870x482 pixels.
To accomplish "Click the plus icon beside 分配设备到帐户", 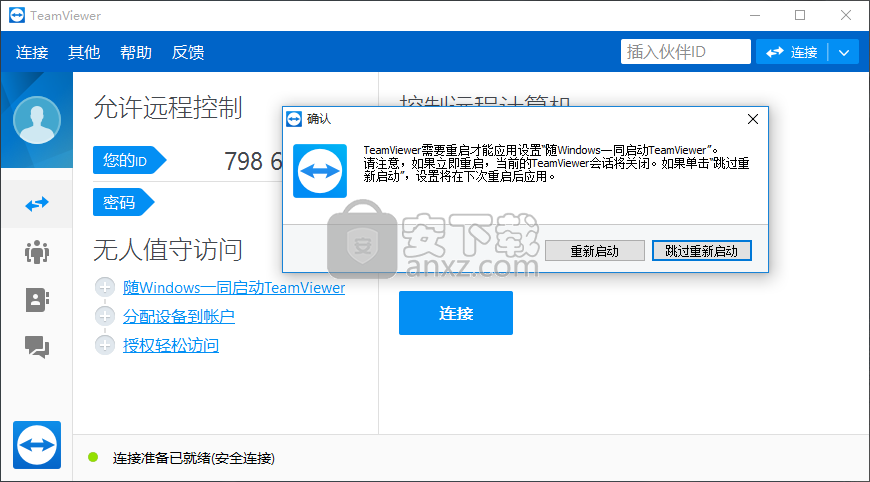I will 104,316.
